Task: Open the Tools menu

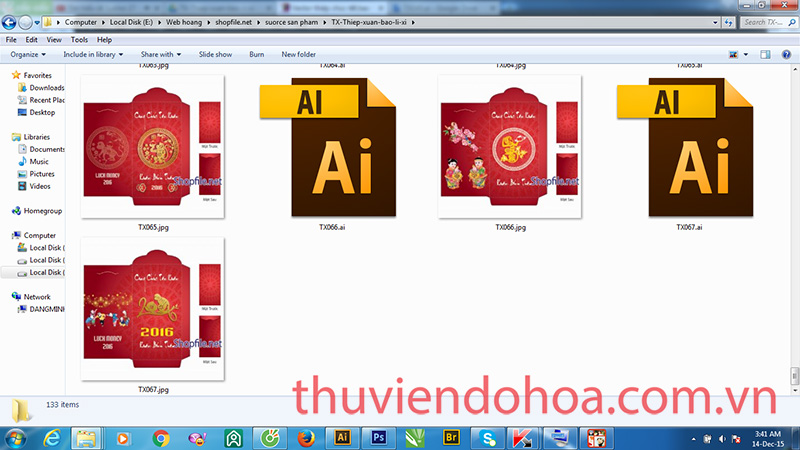Action: tap(79, 40)
